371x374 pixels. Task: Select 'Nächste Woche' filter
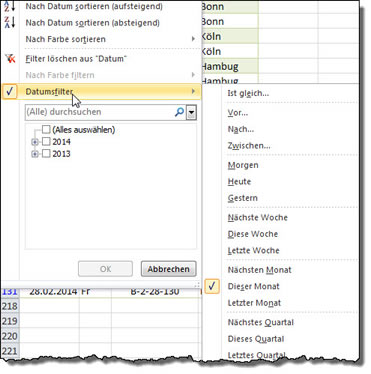click(258, 218)
